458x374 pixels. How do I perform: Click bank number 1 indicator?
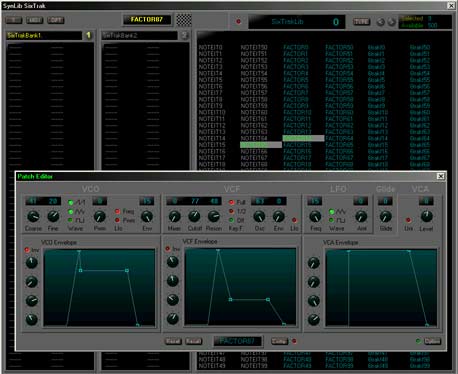click(88, 35)
